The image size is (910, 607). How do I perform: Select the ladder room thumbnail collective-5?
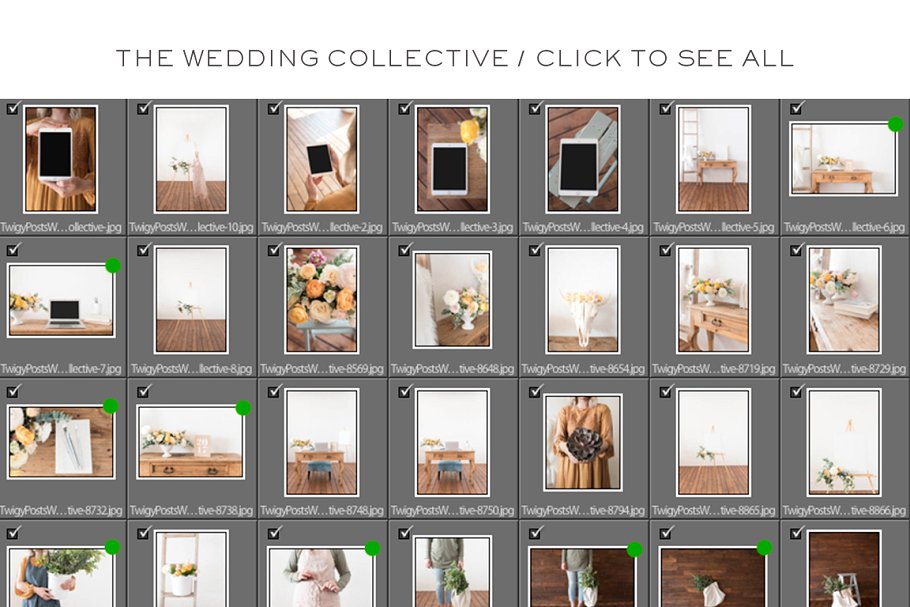click(x=713, y=160)
